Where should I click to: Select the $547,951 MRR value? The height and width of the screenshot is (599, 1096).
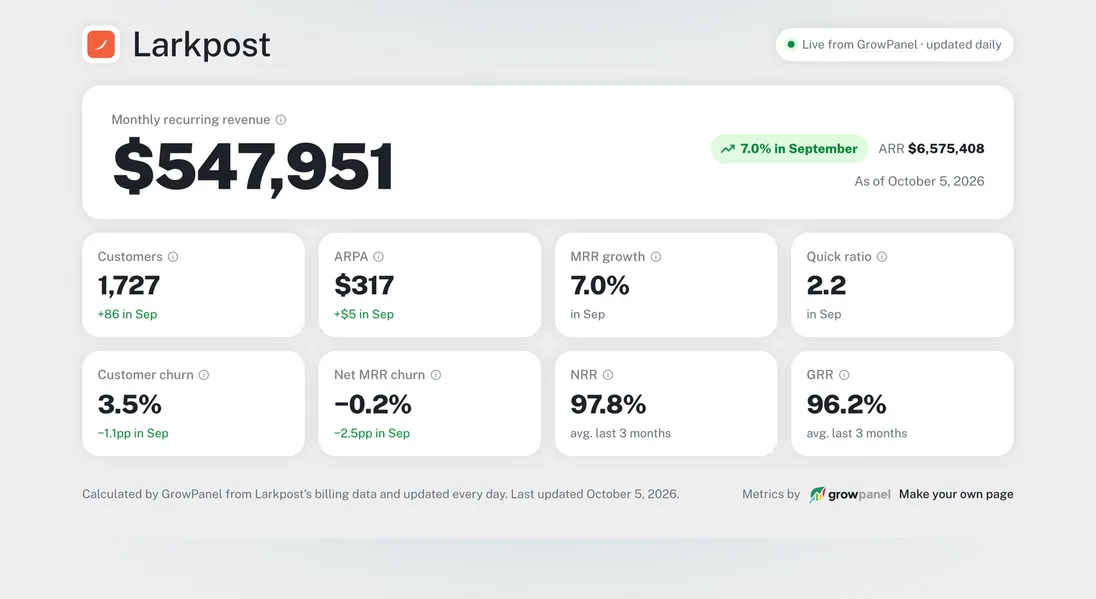click(253, 166)
